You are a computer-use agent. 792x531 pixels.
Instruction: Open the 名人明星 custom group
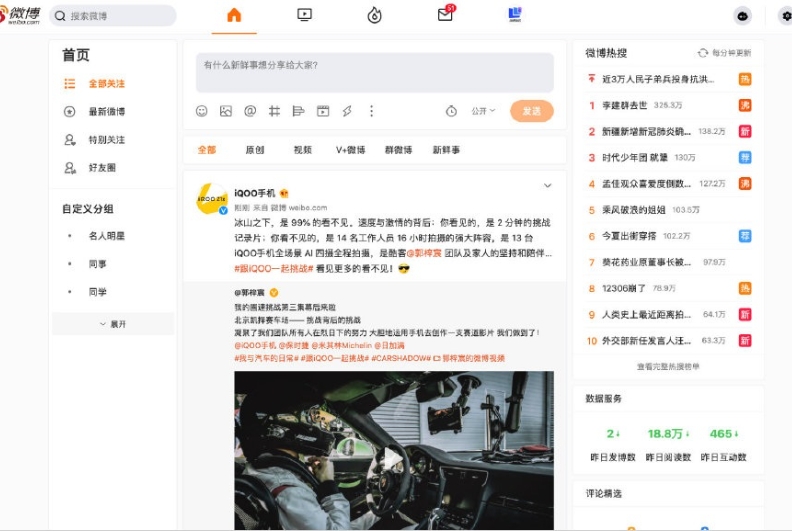[107, 236]
